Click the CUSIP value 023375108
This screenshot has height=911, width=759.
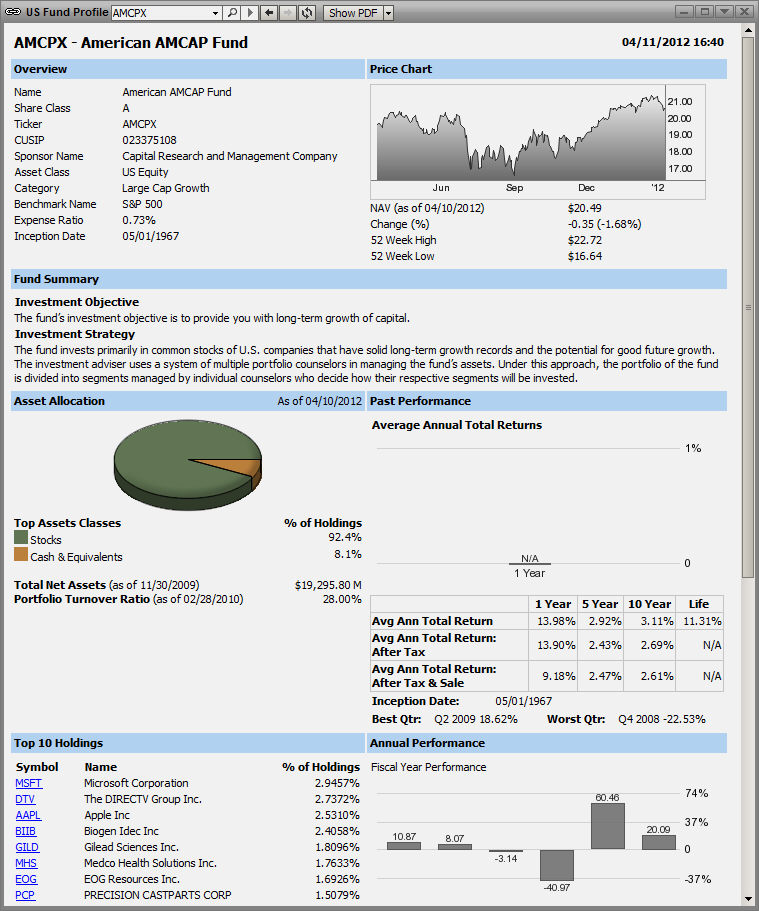[149, 140]
